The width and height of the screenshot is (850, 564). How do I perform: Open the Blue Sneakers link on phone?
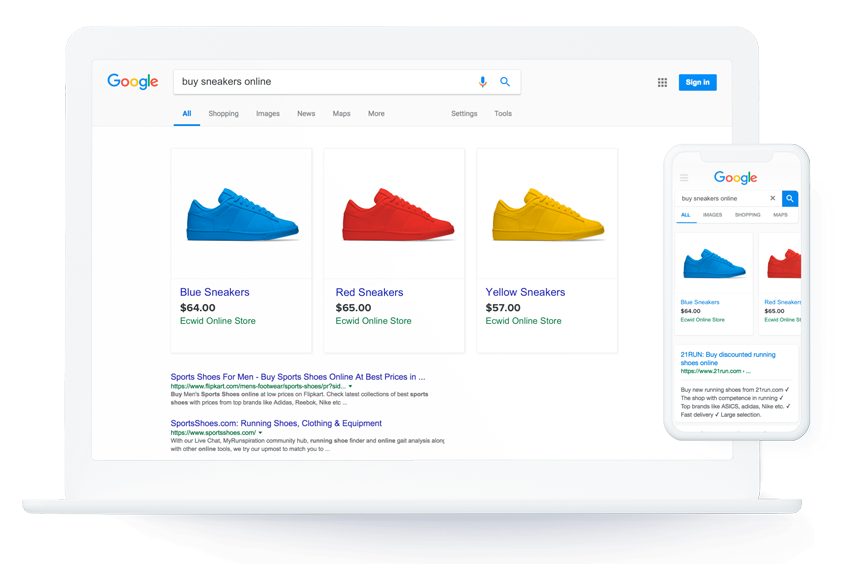click(x=700, y=302)
